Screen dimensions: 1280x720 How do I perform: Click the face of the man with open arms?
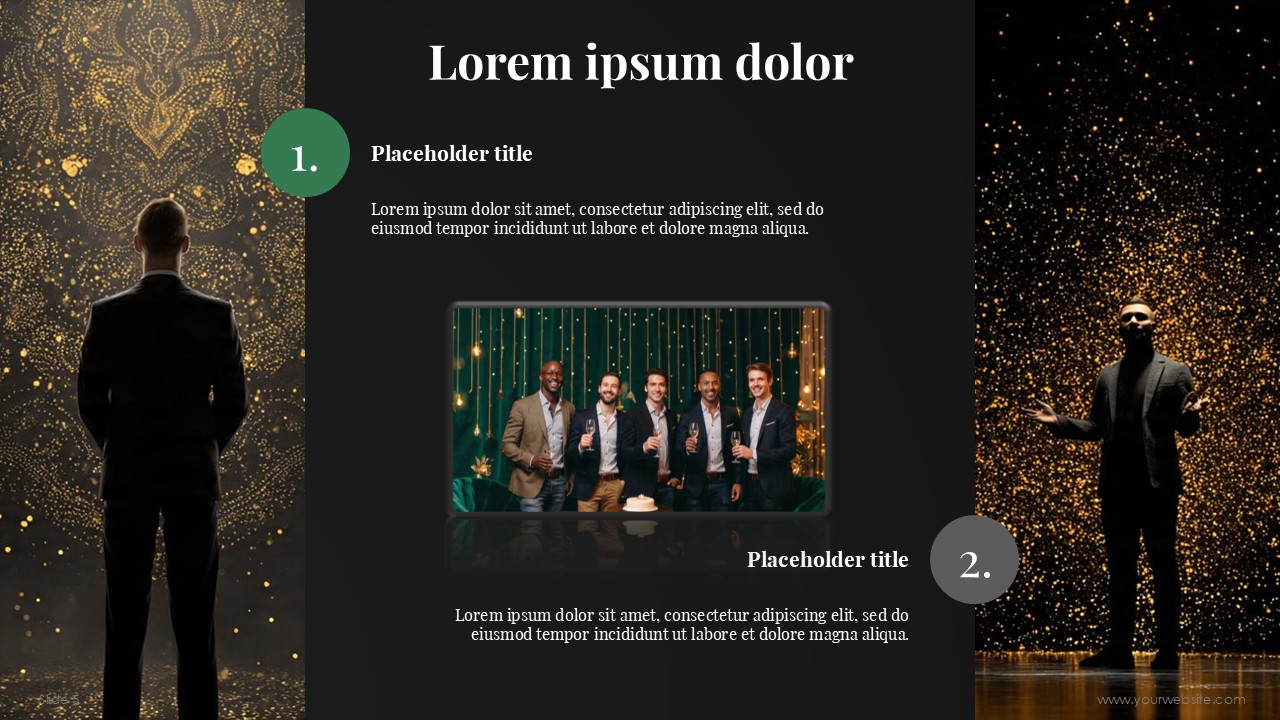tap(1135, 324)
